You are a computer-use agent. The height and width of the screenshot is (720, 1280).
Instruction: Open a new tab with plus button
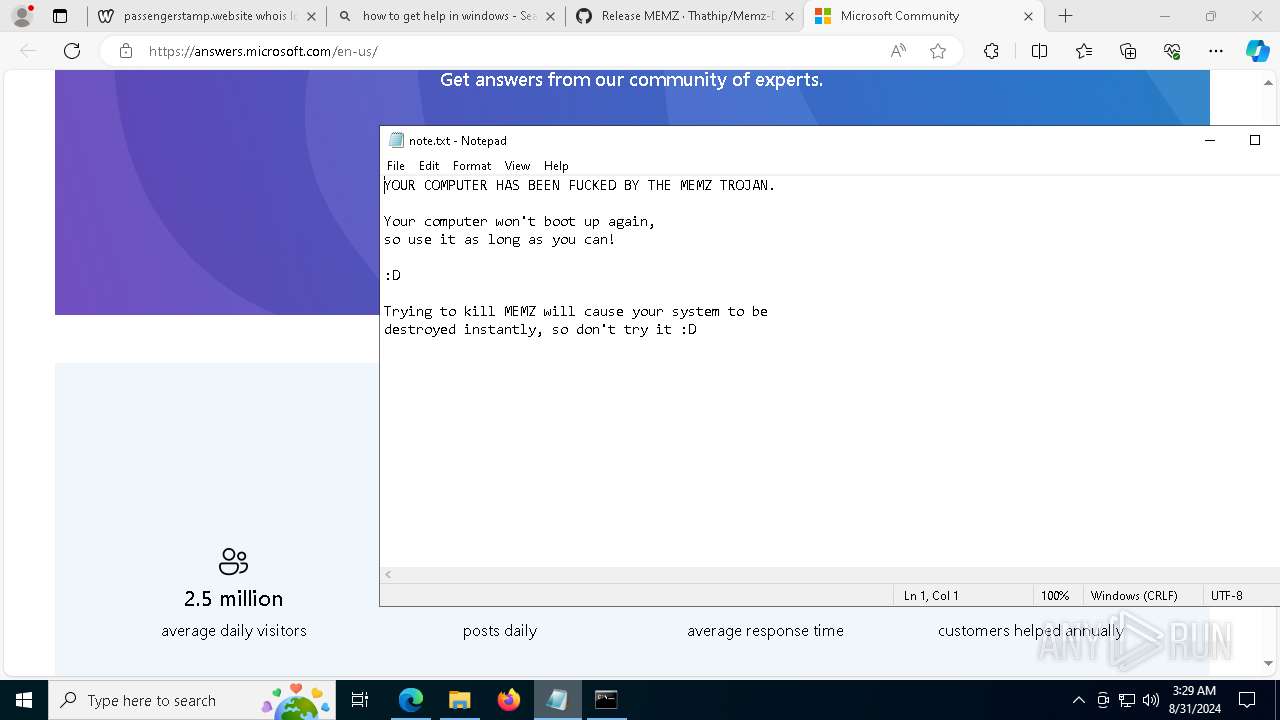click(x=1066, y=16)
